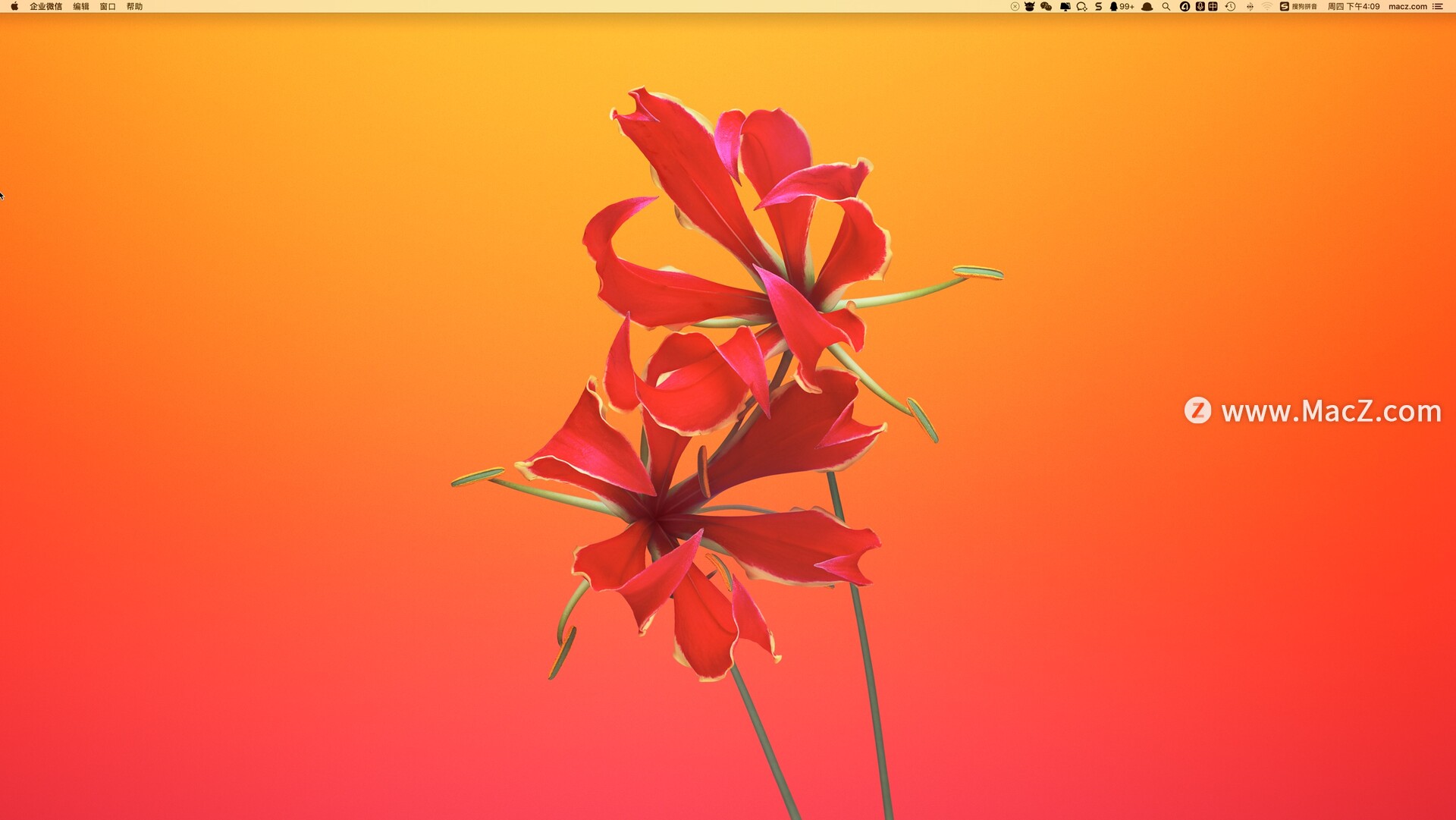The image size is (1456, 820).
Task: Open the Apple menu
Action: tap(14, 6)
